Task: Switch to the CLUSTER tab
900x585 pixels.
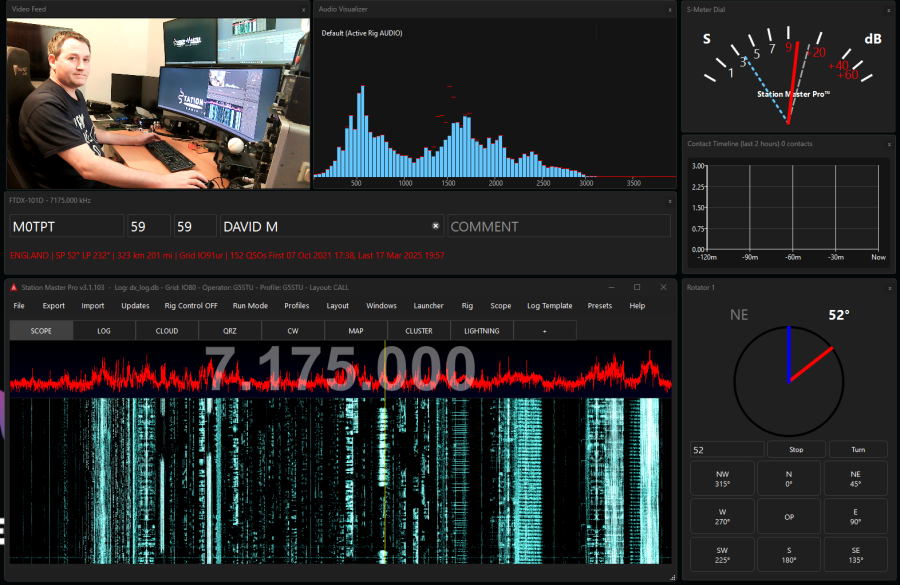Action: coord(419,331)
